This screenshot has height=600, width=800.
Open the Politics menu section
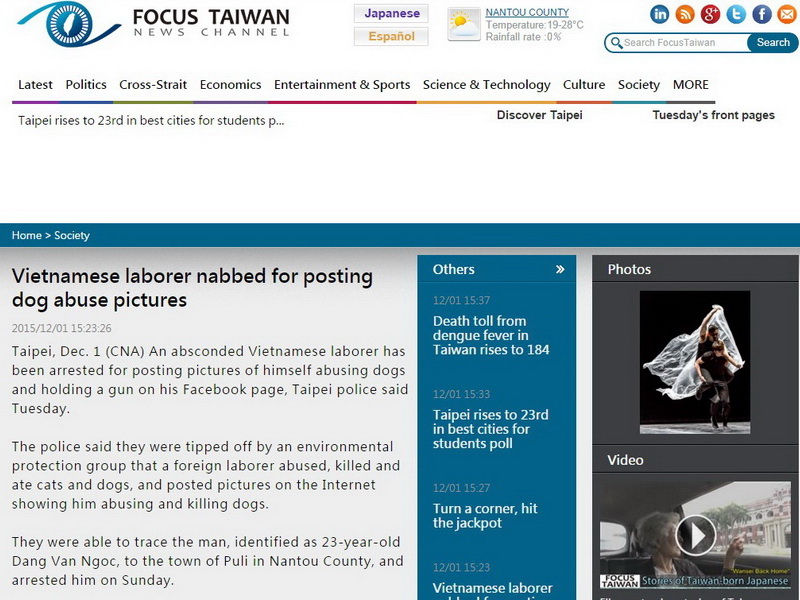point(86,85)
